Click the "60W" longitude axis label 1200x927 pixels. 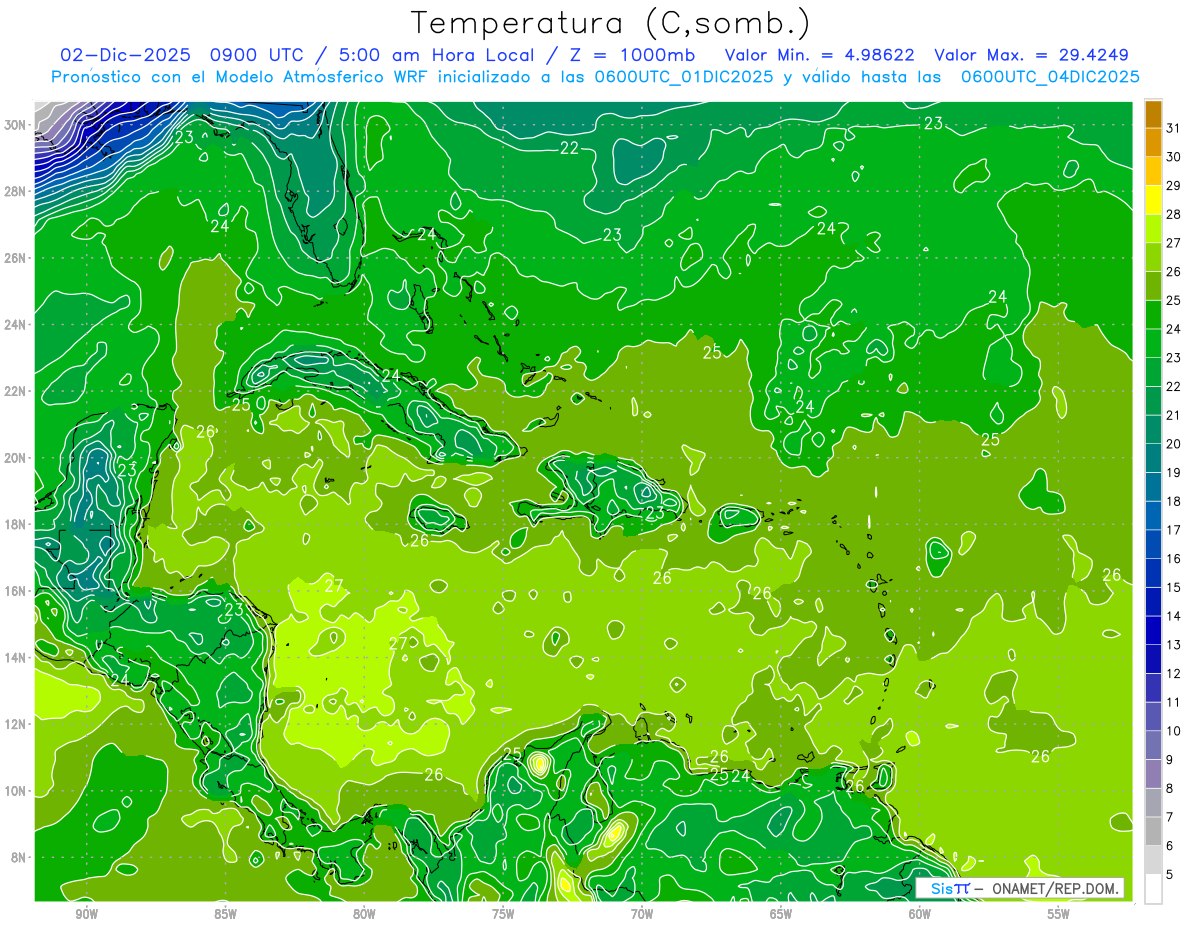(920, 914)
